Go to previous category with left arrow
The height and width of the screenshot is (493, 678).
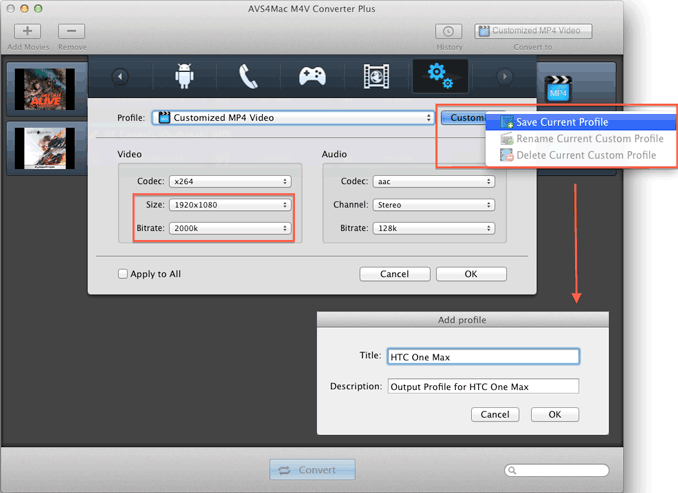[120, 77]
